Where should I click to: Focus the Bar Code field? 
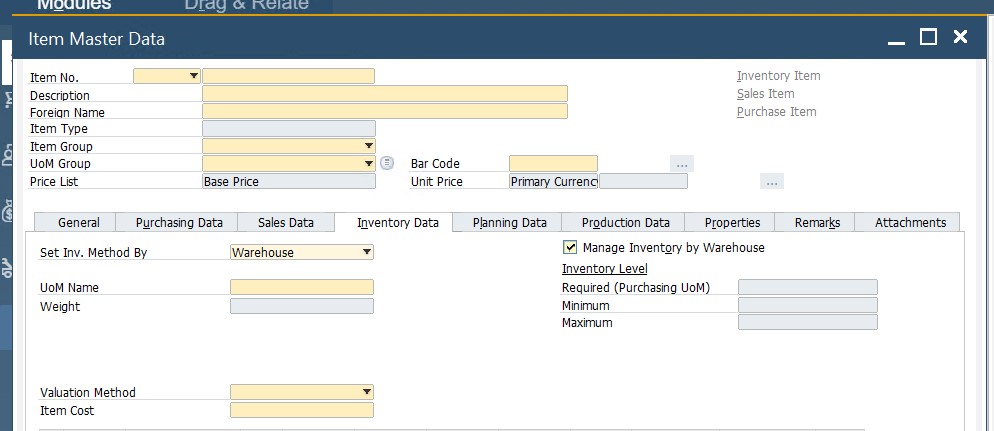pyautogui.click(x=552, y=164)
